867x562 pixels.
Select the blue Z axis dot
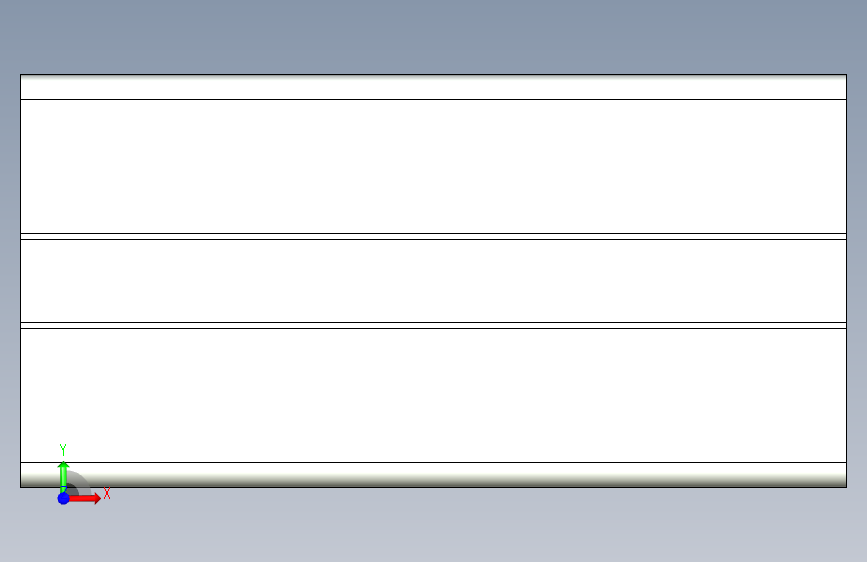[x=64, y=498]
